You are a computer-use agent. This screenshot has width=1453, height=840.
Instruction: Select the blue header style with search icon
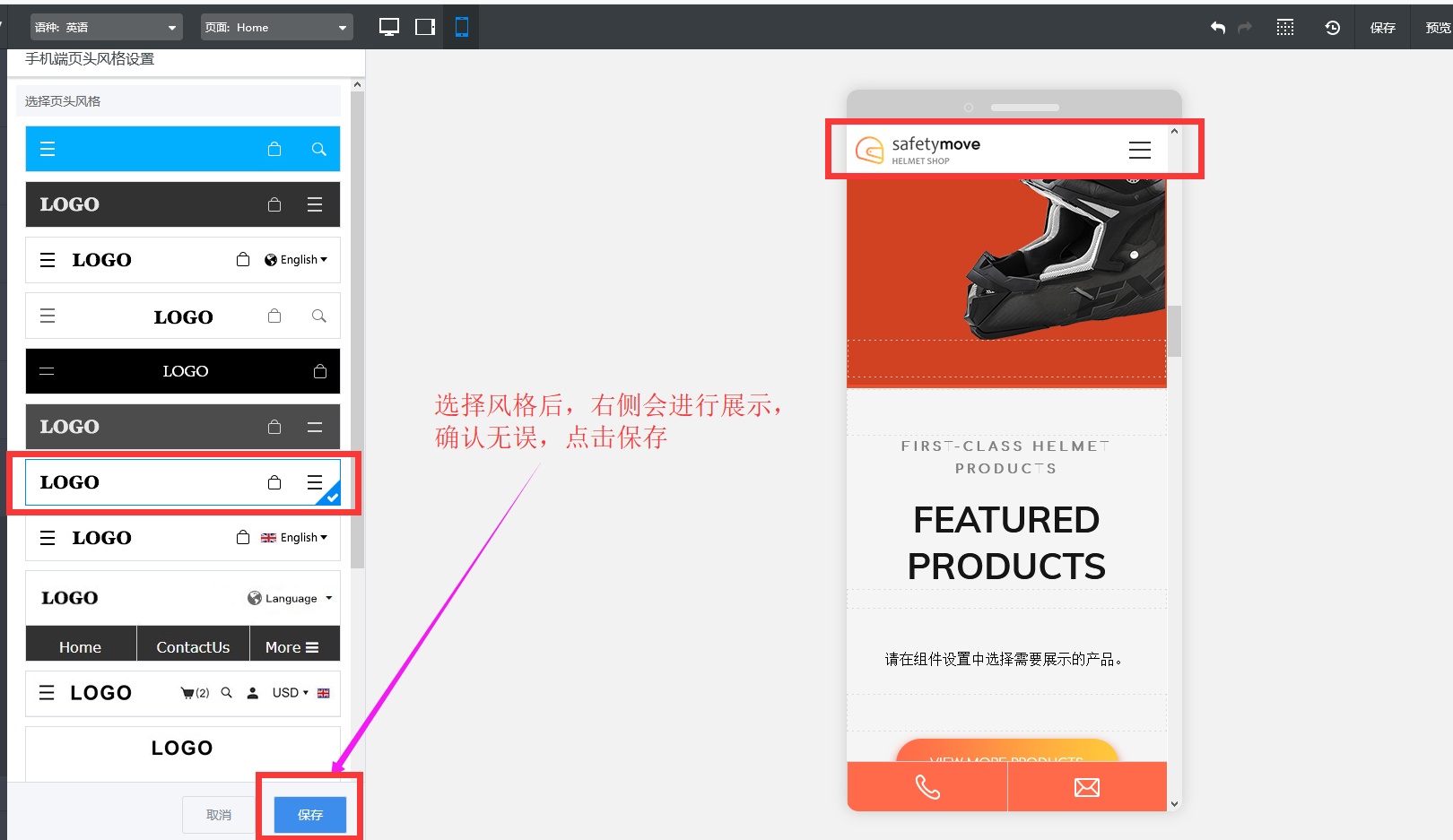(x=183, y=149)
